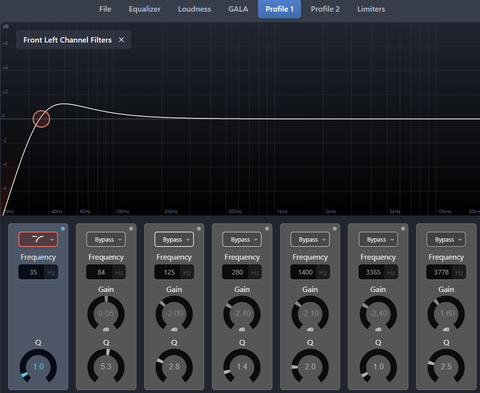Toggle the indicator dot on the 125 Hz band
The width and height of the screenshot is (480, 393).
pyautogui.click(x=199, y=229)
